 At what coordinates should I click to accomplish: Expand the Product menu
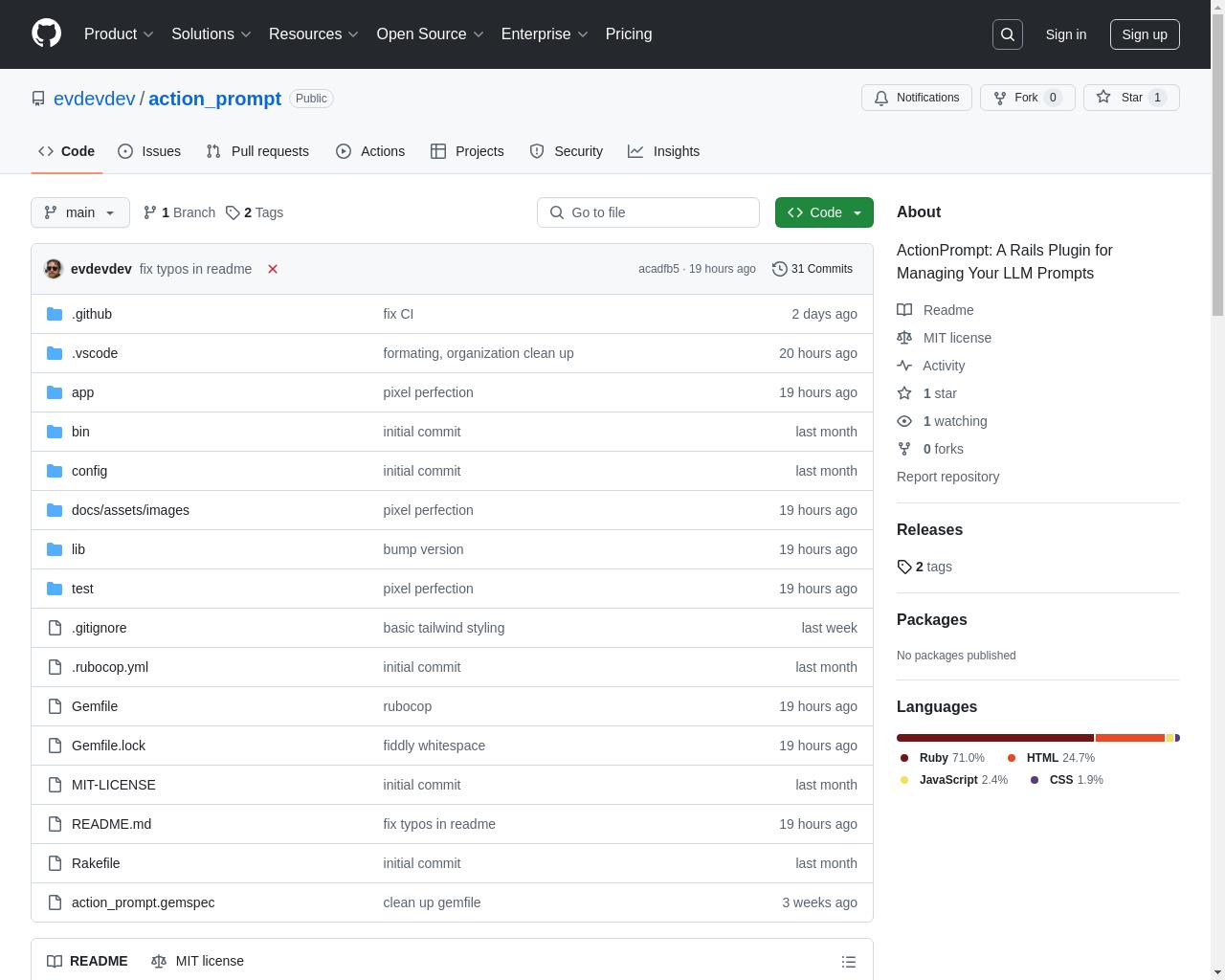[x=119, y=33]
